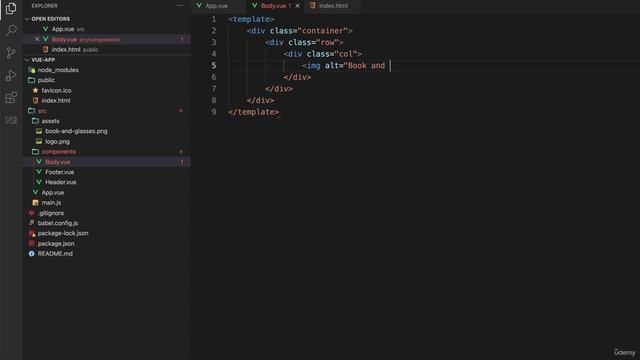The height and width of the screenshot is (360, 640).
Task: Click the opening template tag
Action: click(251, 19)
